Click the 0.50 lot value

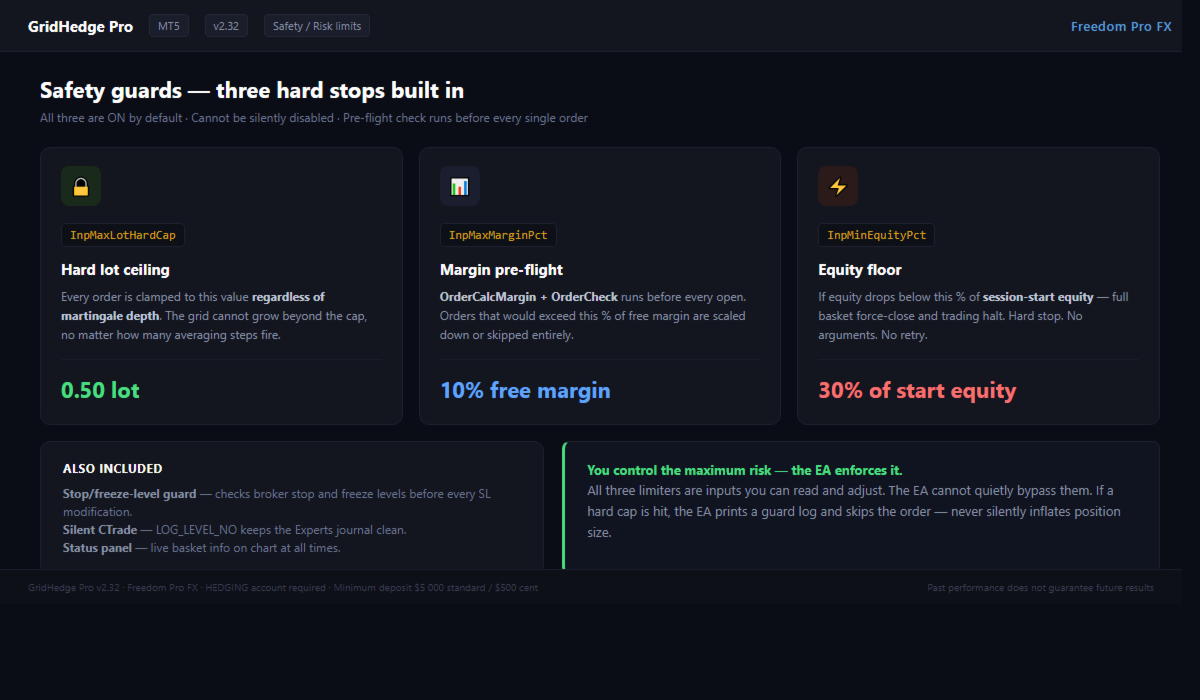100,390
